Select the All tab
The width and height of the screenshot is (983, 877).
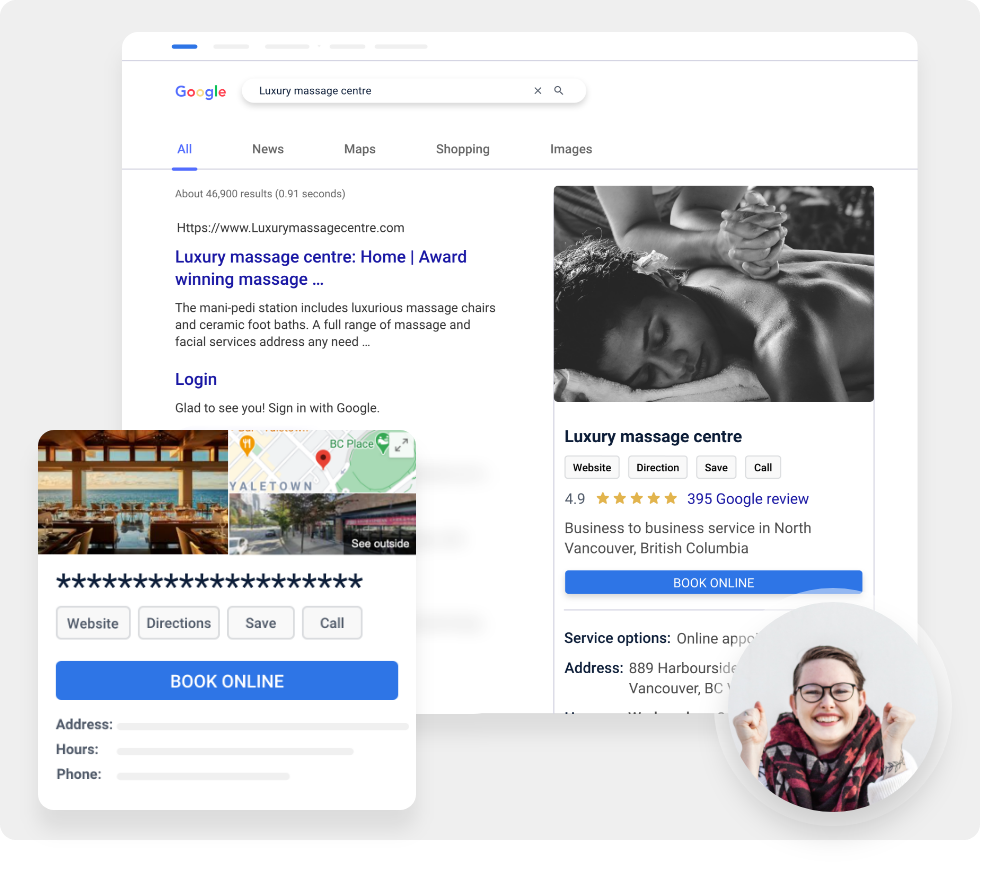(x=184, y=149)
